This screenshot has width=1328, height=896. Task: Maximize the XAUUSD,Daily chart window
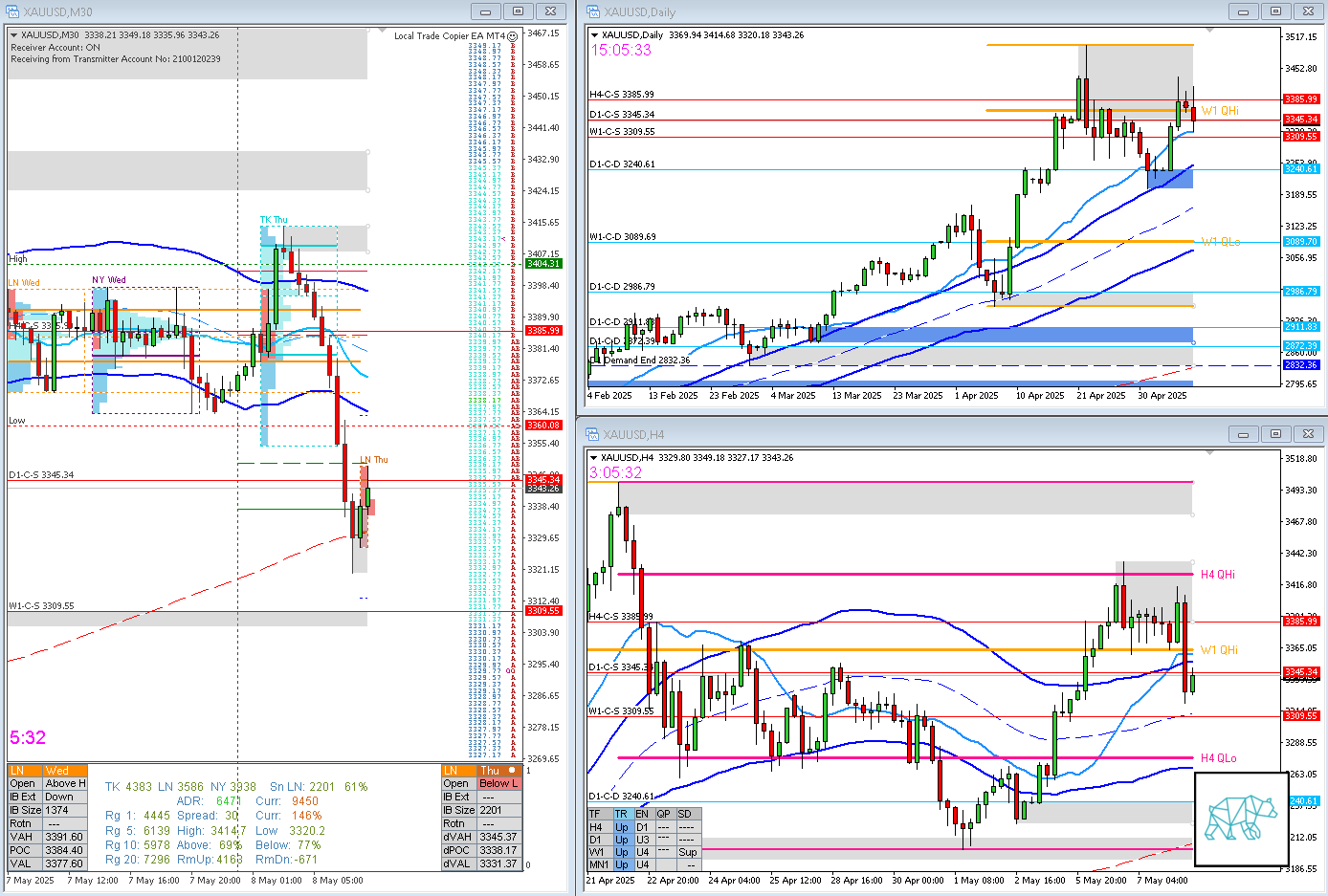coord(1275,11)
